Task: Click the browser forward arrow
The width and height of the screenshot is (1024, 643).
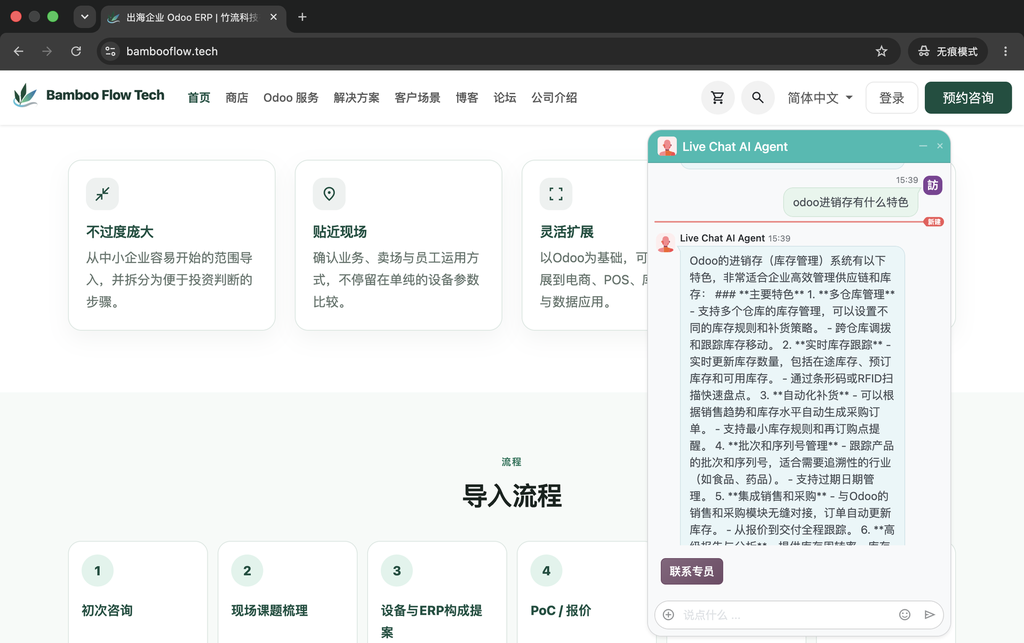Action: coord(47,51)
